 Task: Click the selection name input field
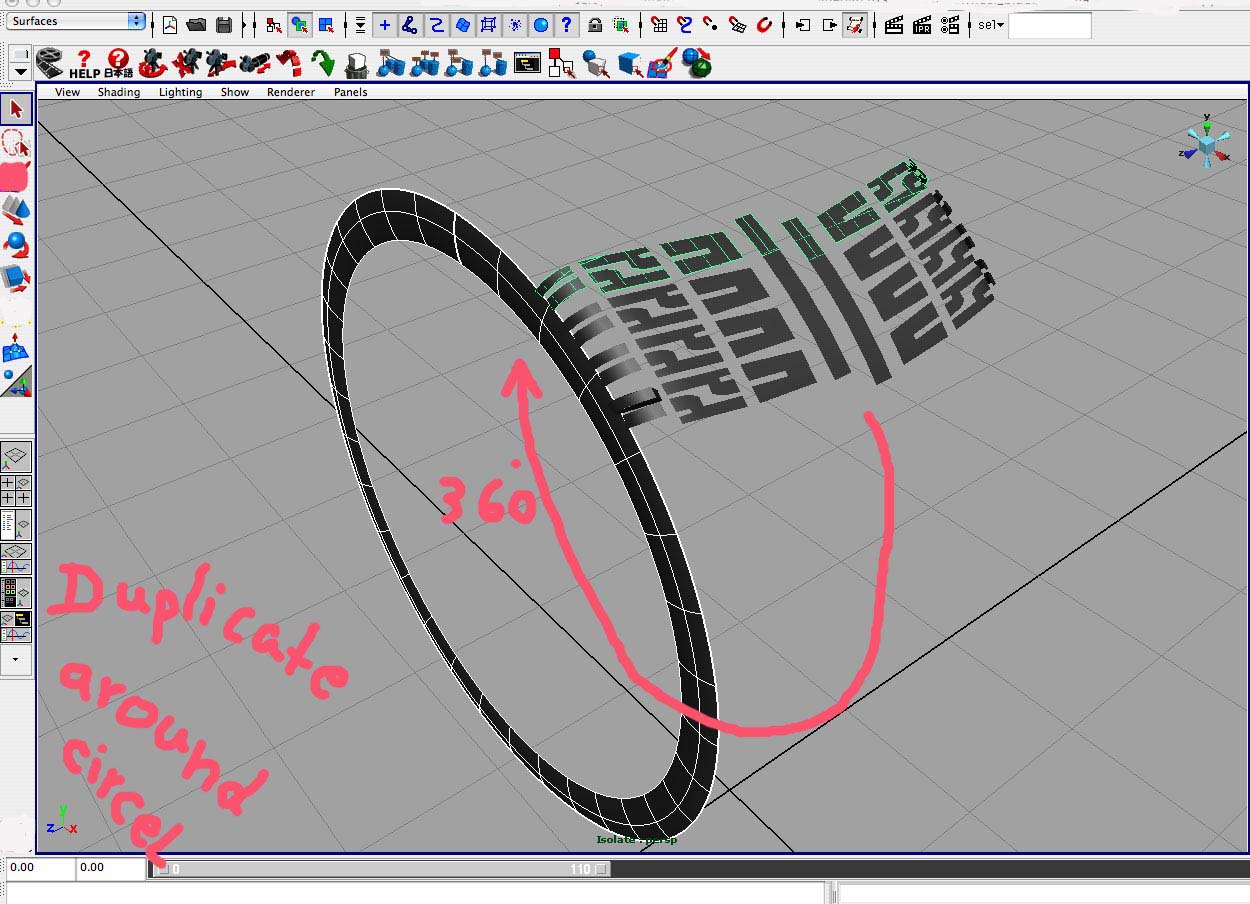coord(1049,25)
